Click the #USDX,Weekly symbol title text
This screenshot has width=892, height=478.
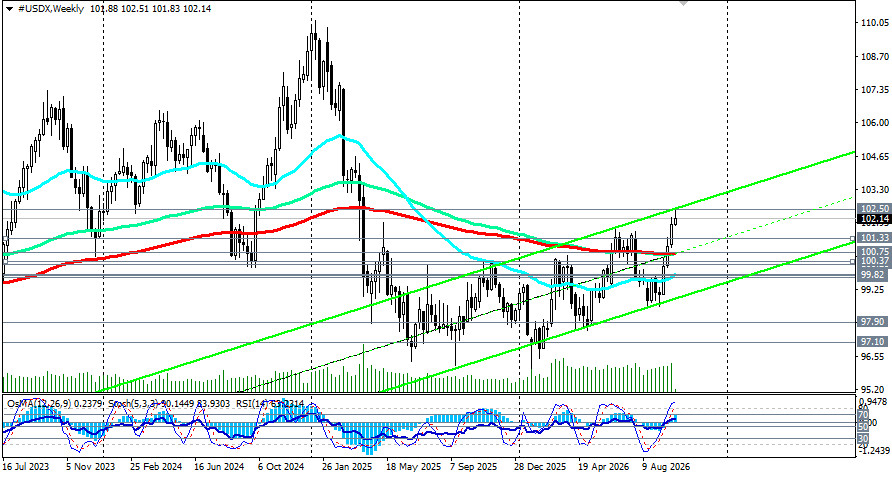click(x=50, y=9)
